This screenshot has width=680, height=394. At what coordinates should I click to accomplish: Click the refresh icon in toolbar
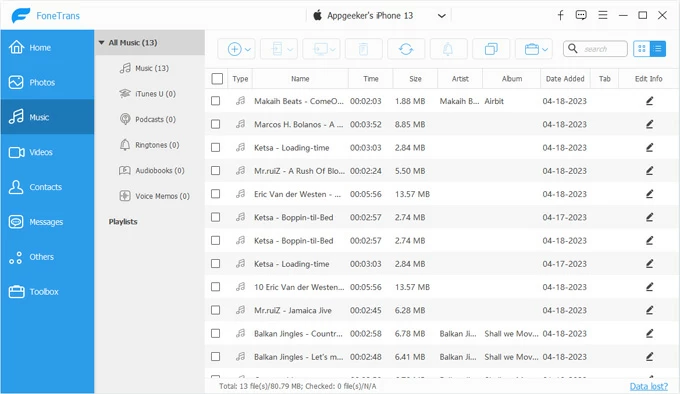pos(406,49)
